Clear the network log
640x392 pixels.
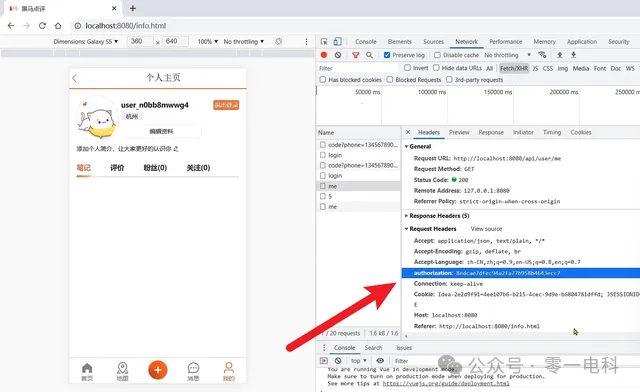[338, 55]
